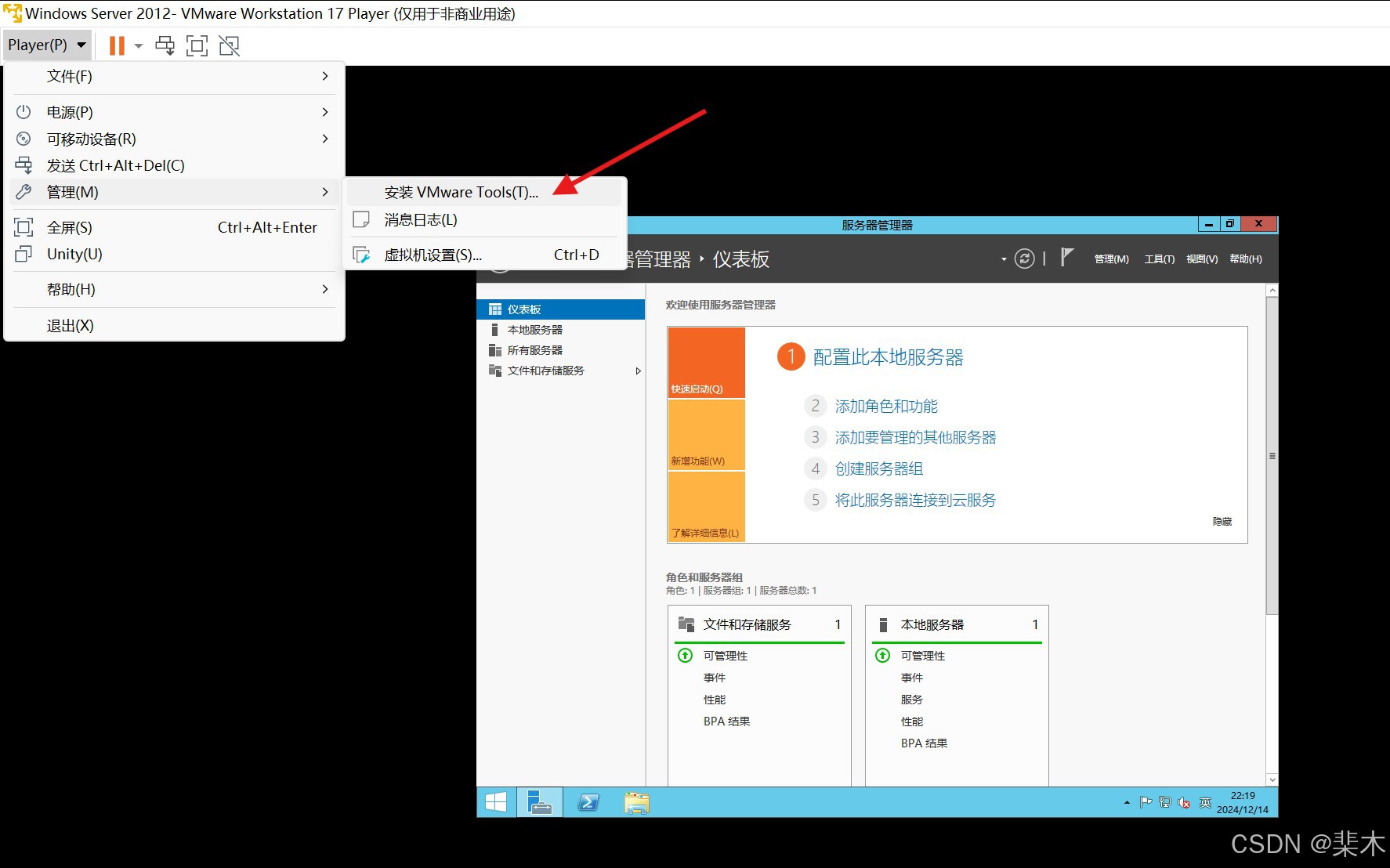
Task: Click the green status icon in 本地服务器 tile
Action: point(883,655)
